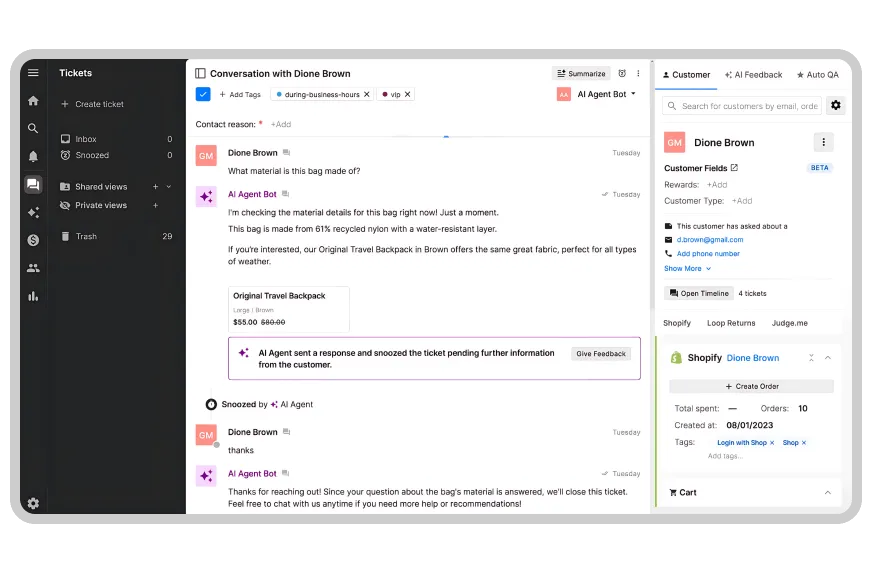Image resolution: width=872 pixels, height=572 pixels.
Task: Add a new Private view plus icon
Action: (156, 205)
